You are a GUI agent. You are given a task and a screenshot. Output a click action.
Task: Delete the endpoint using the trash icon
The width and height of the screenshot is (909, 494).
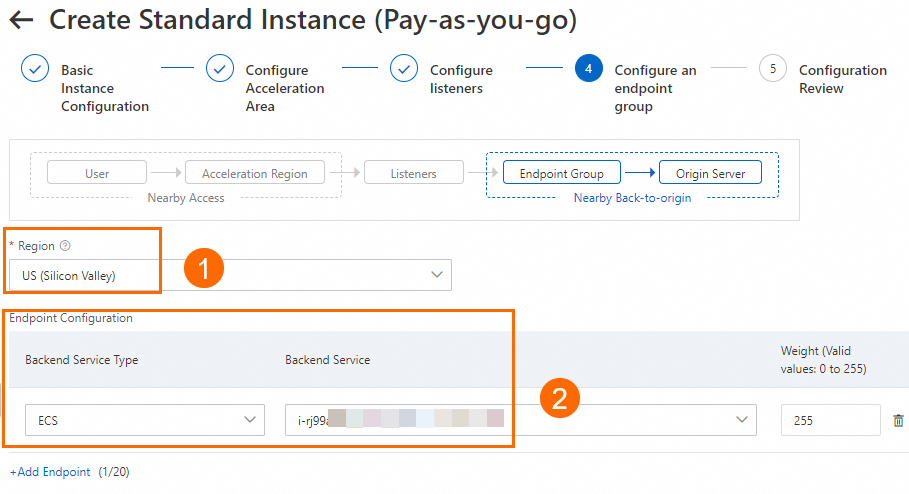tap(898, 421)
